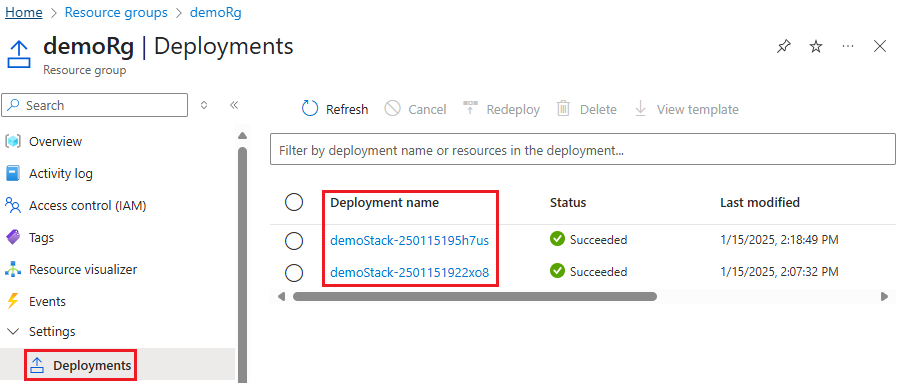905x383 pixels.
Task: Go to Home breadcrumb link
Action: [x=24, y=13]
